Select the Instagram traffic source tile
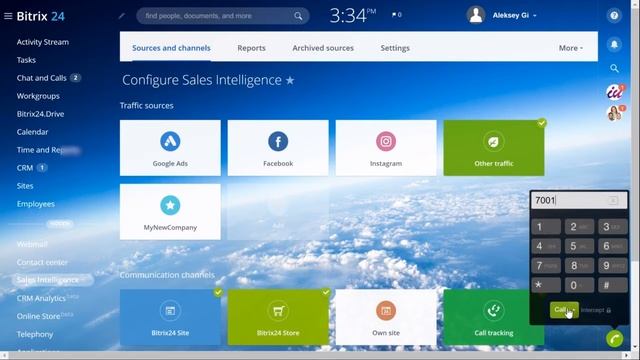Image resolution: width=640 pixels, height=360 pixels. (386, 148)
